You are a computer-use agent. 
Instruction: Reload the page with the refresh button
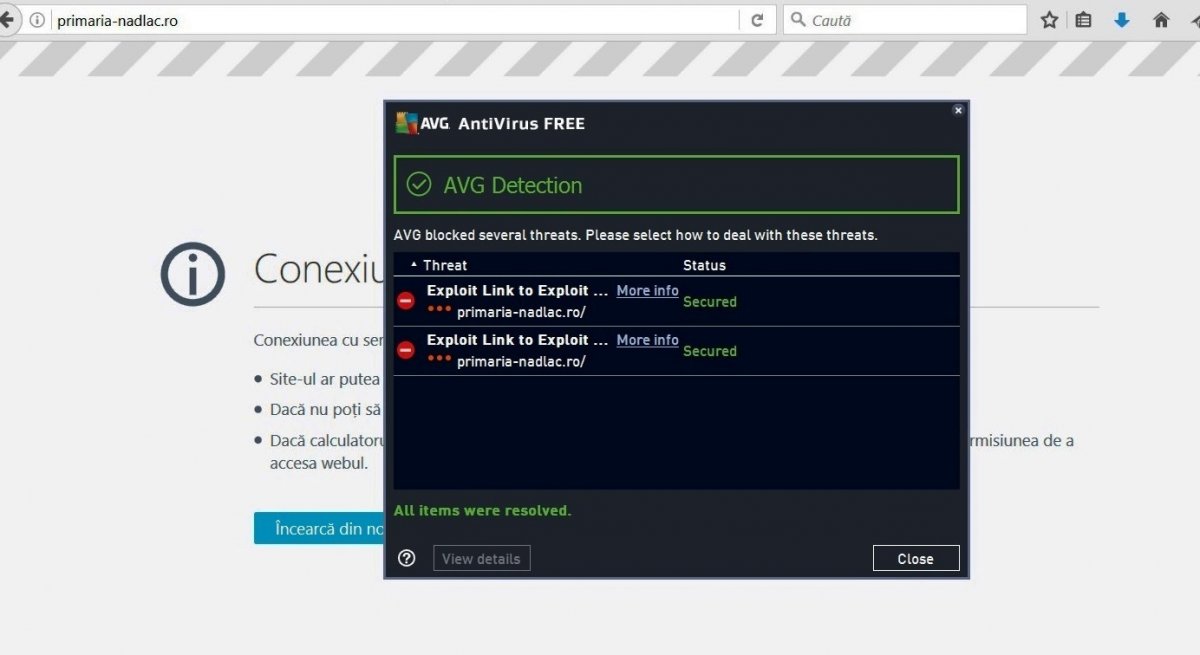[757, 20]
